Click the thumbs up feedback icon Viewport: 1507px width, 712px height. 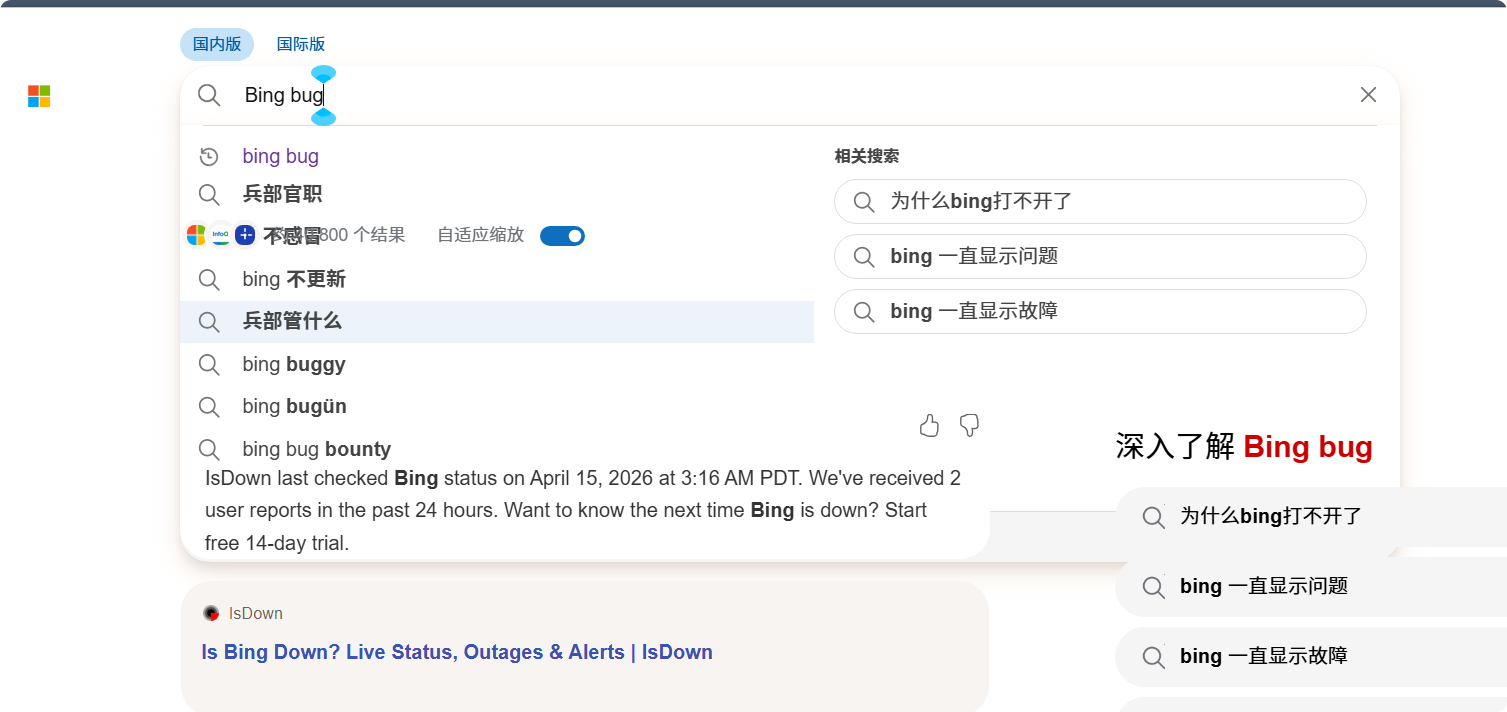pos(929,426)
